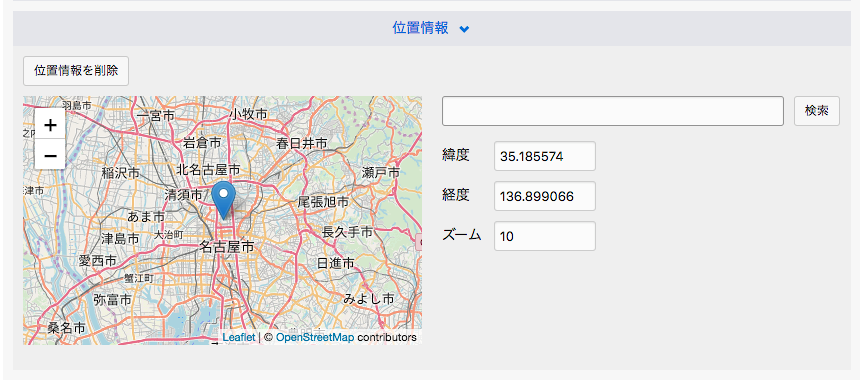Click 日進市 label on map
Image resolution: width=860 pixels, height=380 pixels.
click(x=336, y=263)
